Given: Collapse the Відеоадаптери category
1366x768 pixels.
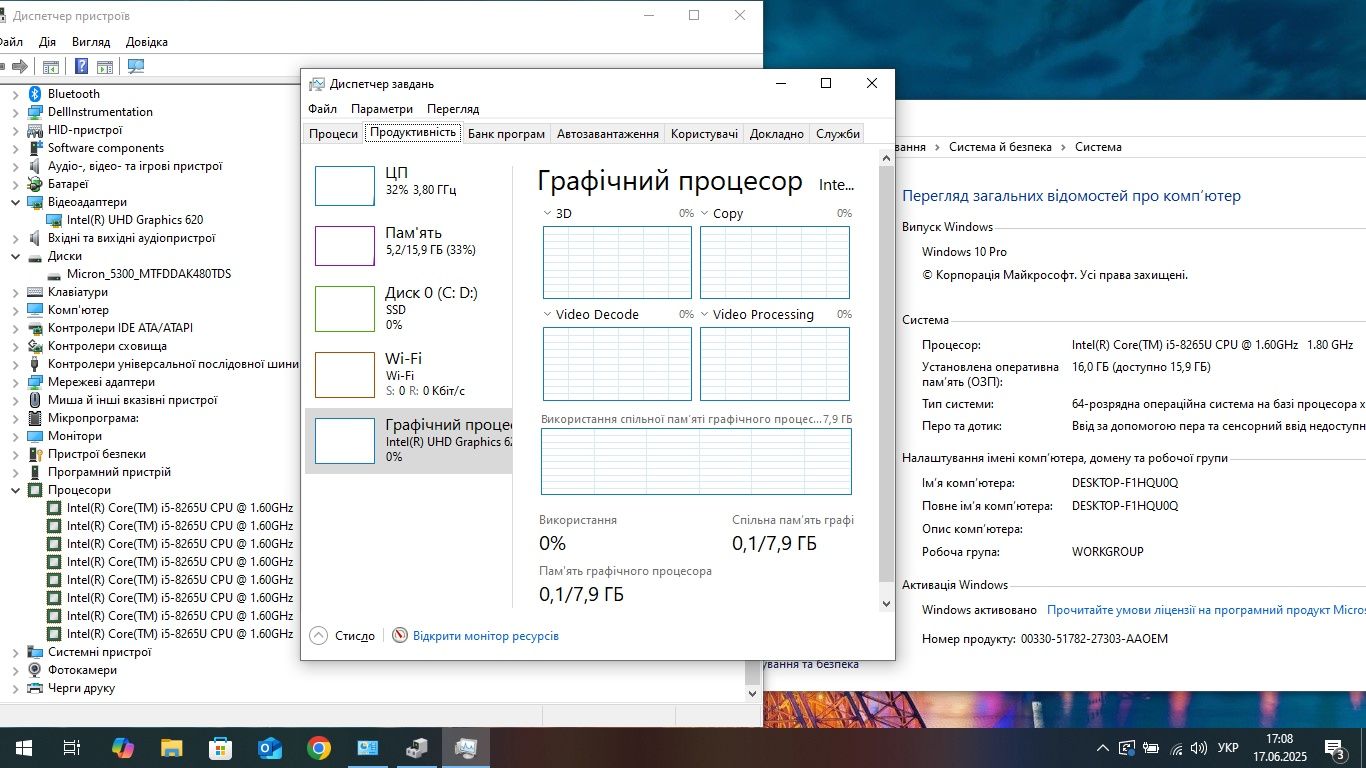Looking at the screenshot, I should click(15, 202).
